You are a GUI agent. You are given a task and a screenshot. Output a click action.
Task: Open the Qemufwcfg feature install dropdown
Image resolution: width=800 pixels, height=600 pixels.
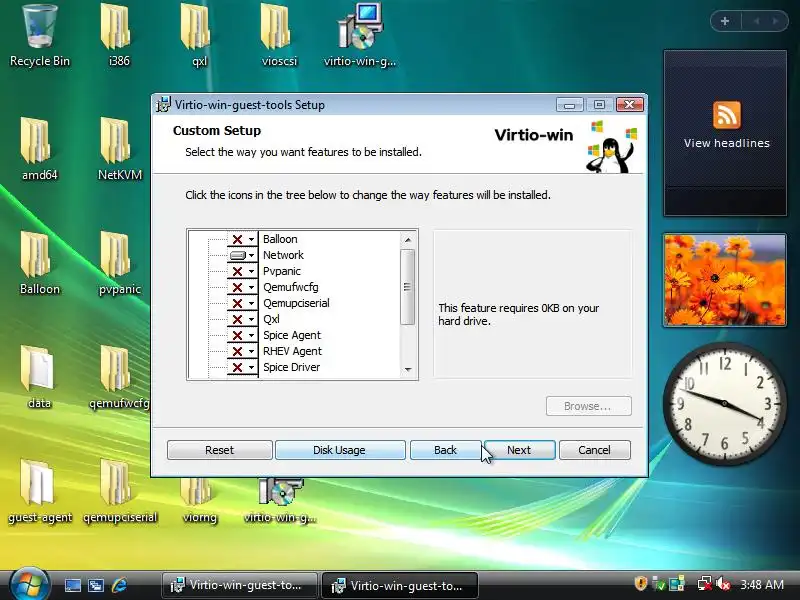(242, 287)
